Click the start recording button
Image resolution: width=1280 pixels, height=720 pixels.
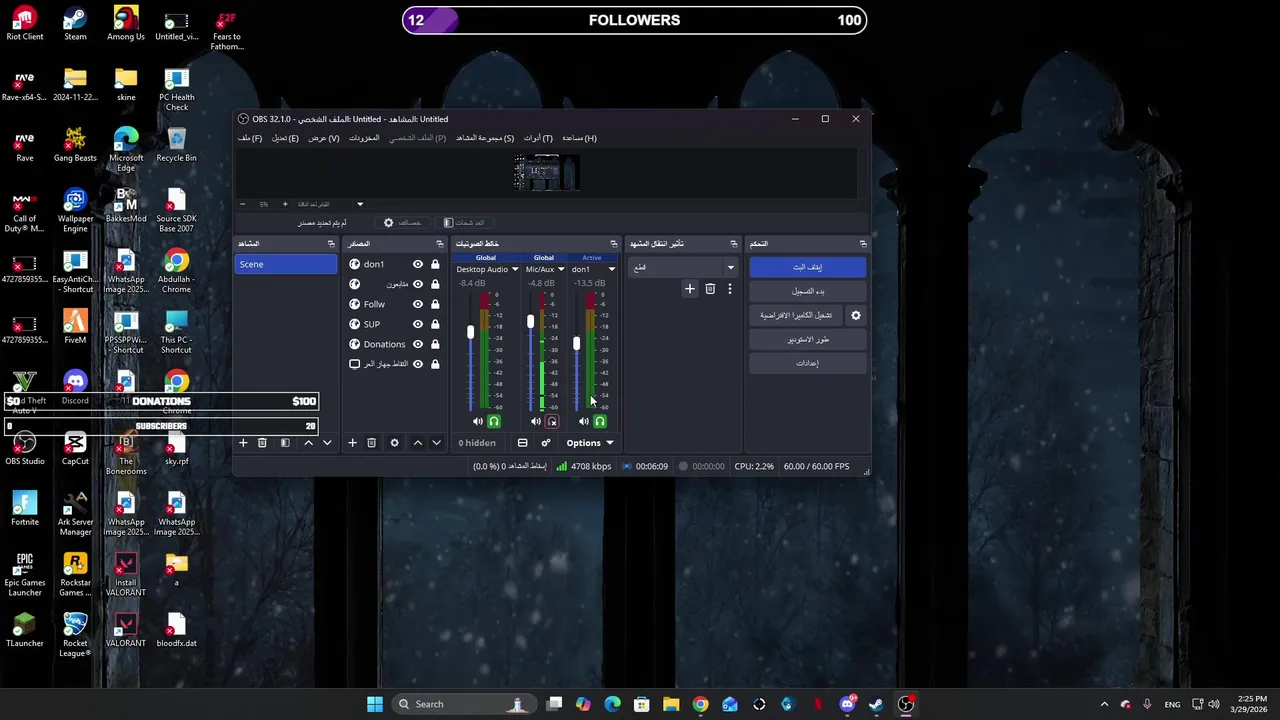(807, 291)
